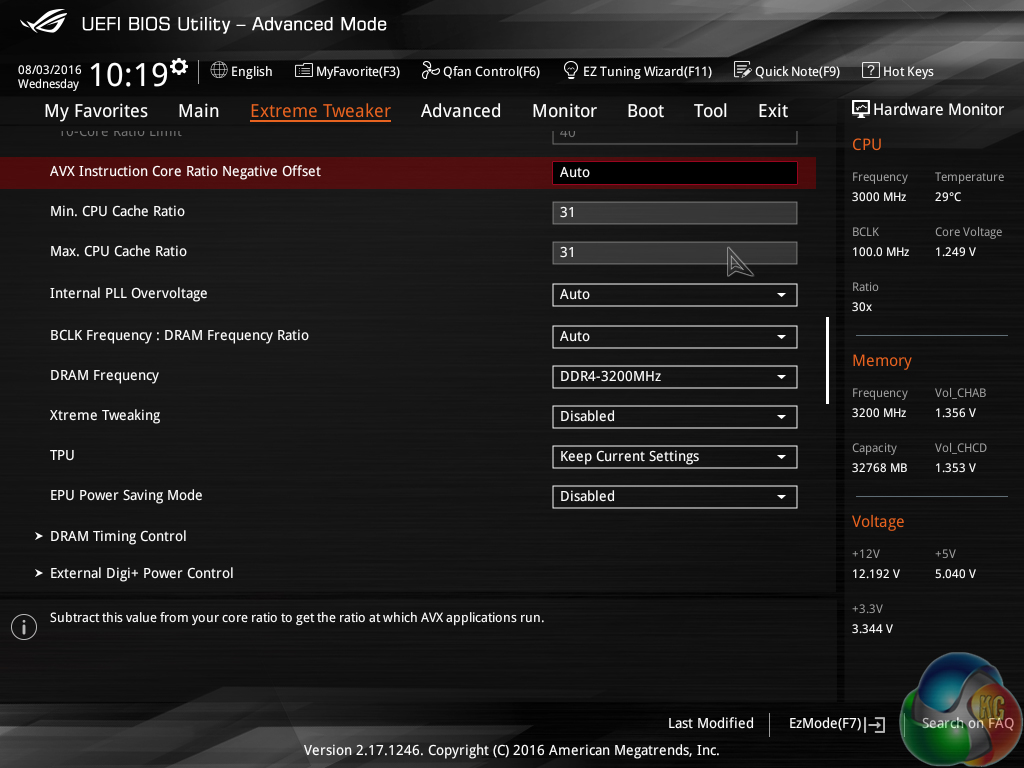
Task: Click the MyFavorite list icon
Action: [x=303, y=71]
